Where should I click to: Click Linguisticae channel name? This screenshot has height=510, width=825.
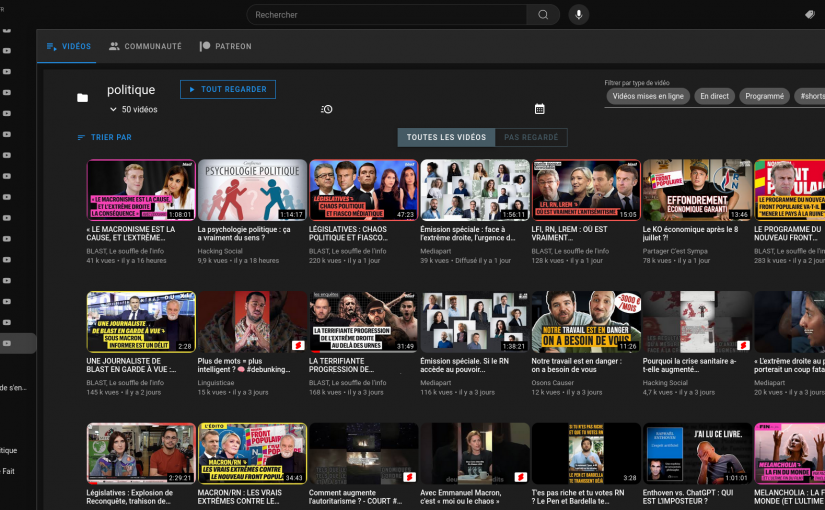(216, 383)
